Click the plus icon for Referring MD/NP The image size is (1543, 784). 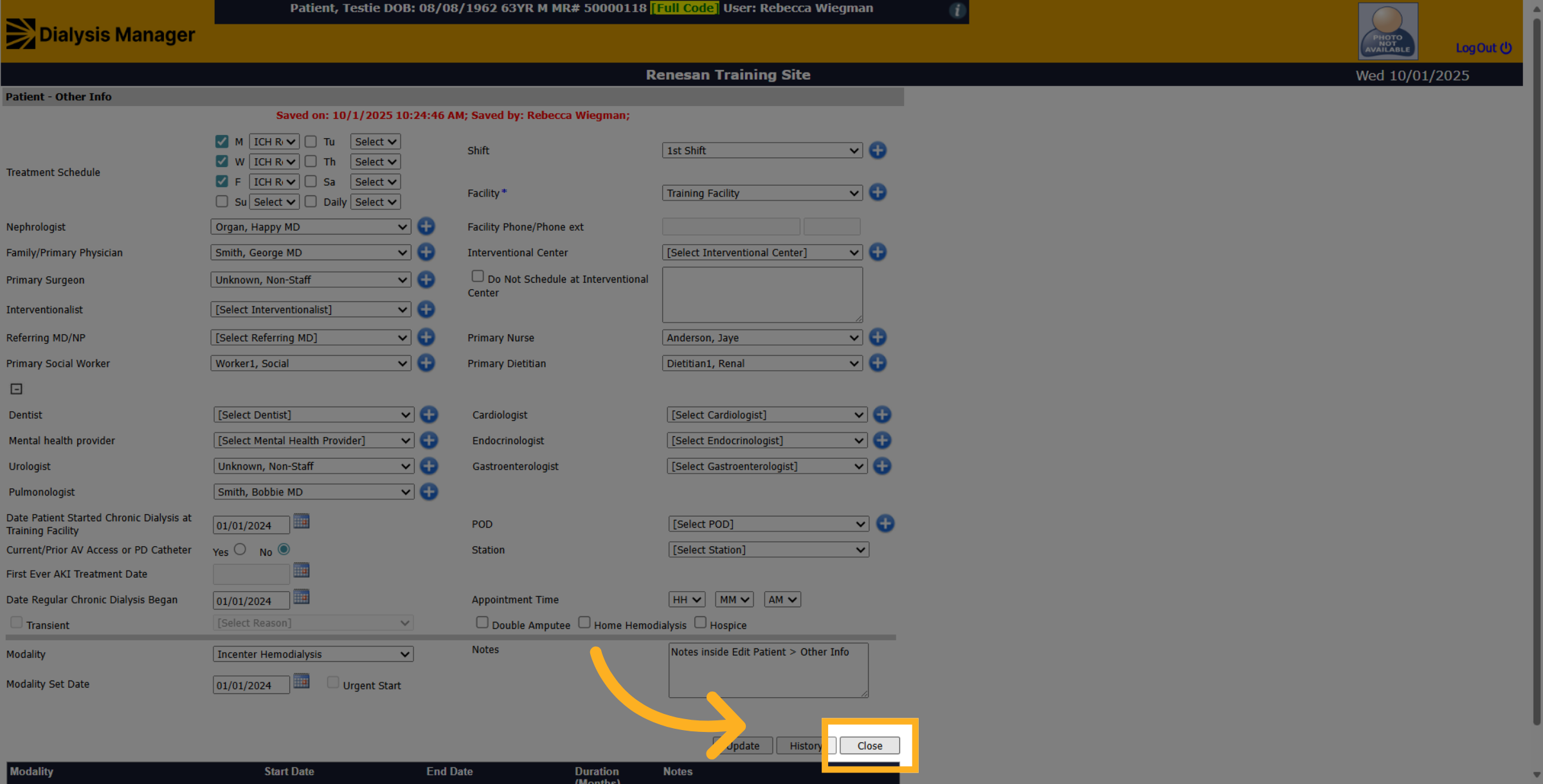coord(426,337)
